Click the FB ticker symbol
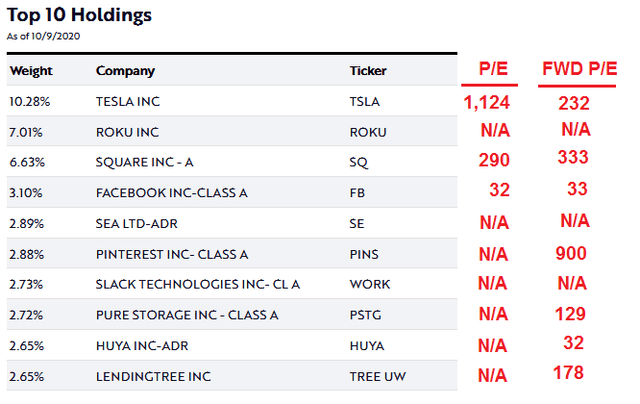Screen dimensions: 640x404 [x=357, y=193]
